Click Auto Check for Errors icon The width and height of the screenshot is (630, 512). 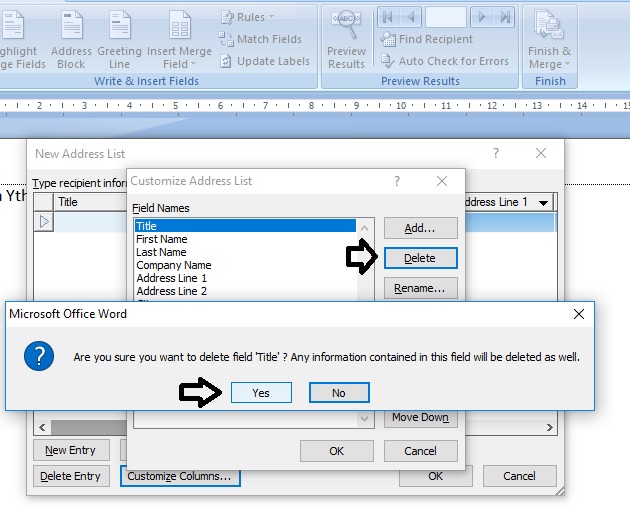[388, 61]
